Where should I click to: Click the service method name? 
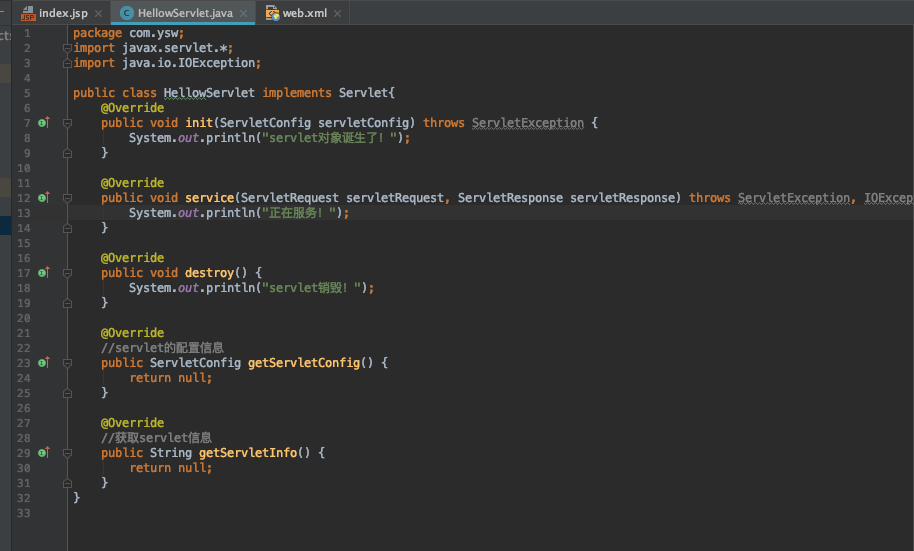pos(209,198)
